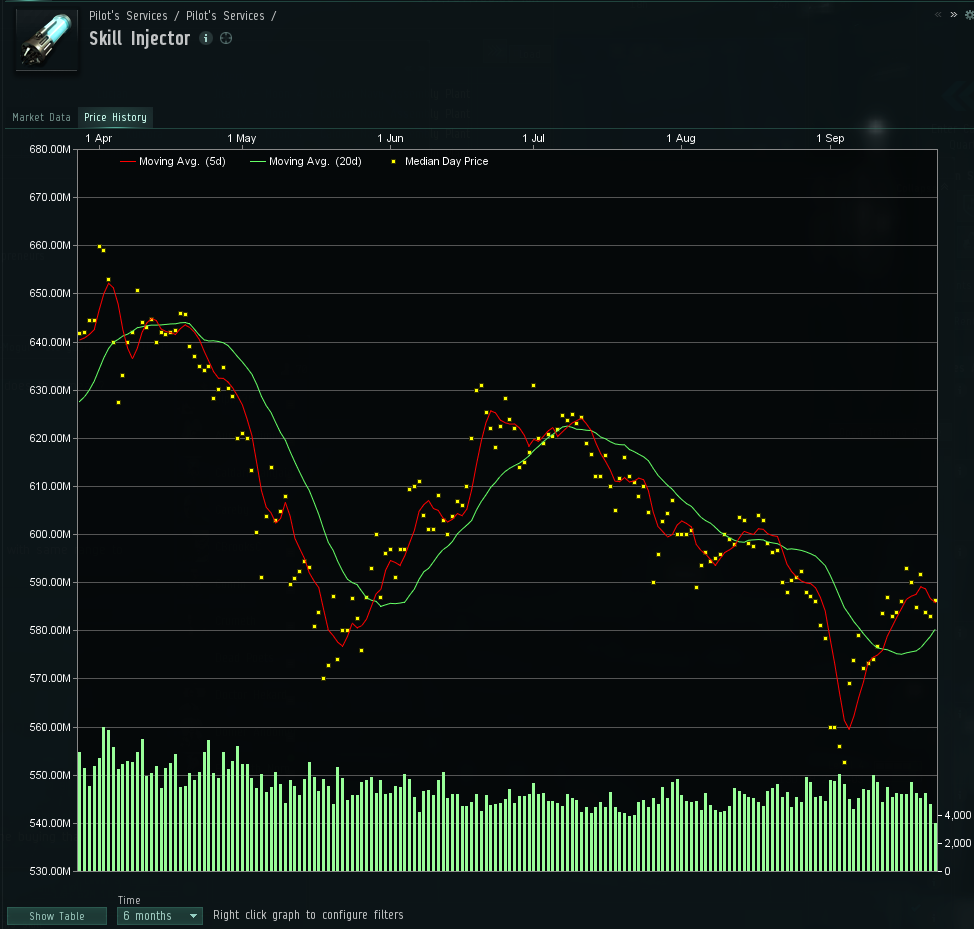Click the 'Right click graph to configure filters' hint
This screenshot has width=974, height=929.
308,915
